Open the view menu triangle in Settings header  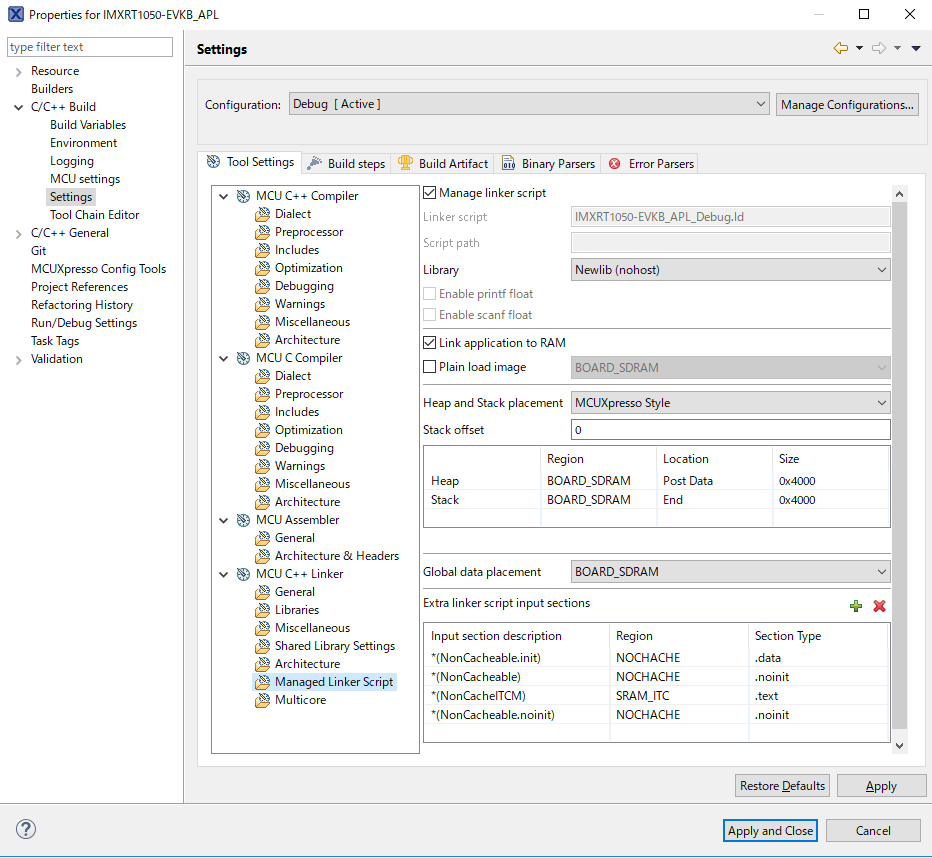[916, 49]
